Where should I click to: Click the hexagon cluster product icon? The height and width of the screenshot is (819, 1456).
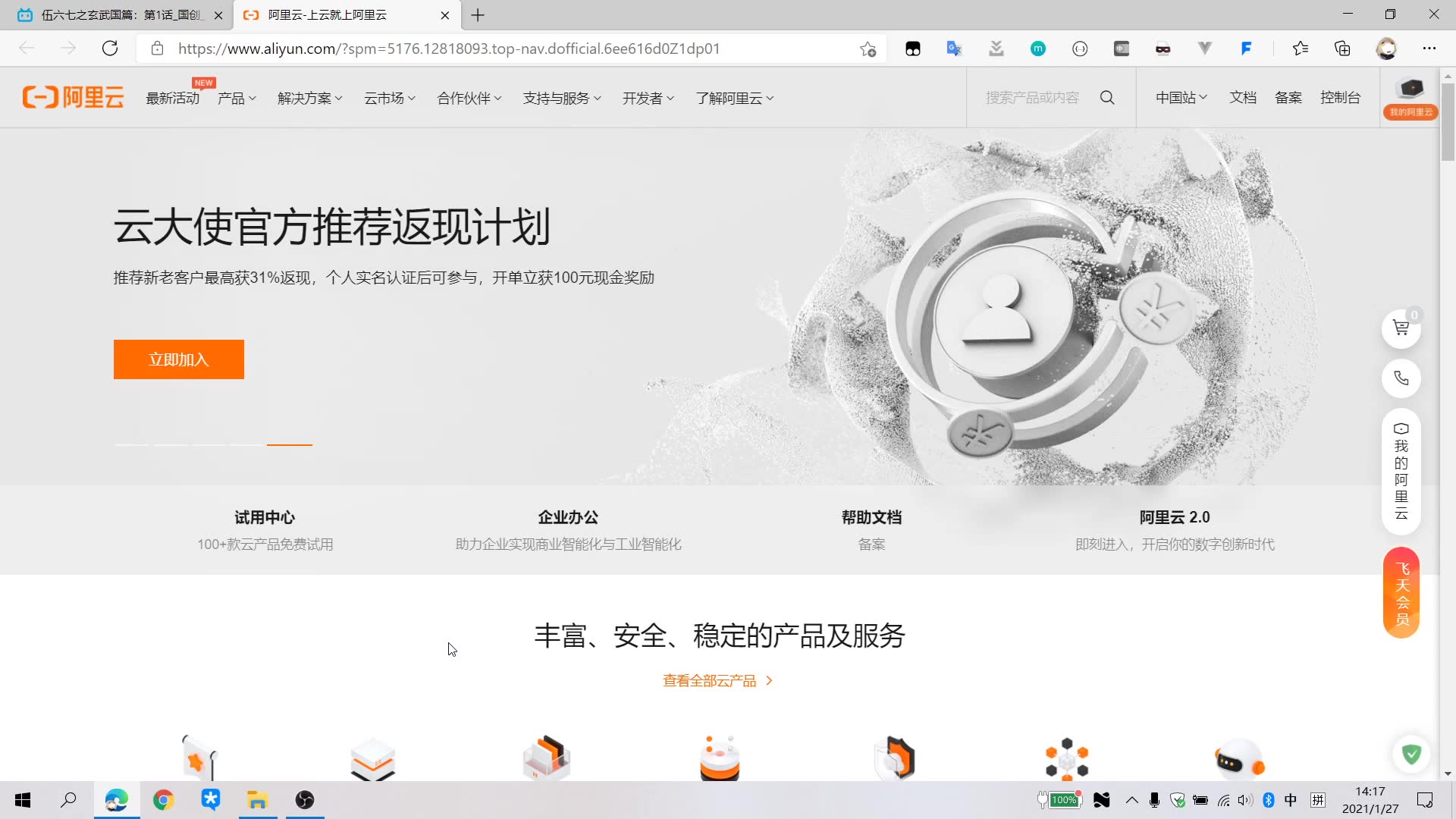(1067, 758)
